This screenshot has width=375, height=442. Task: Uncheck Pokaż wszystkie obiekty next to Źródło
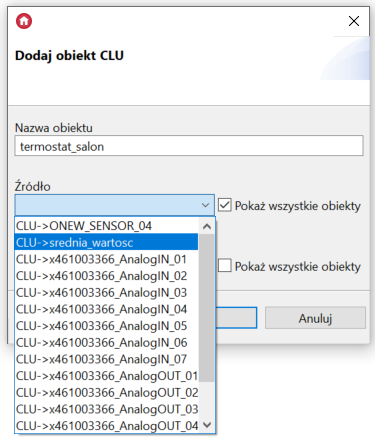225,205
